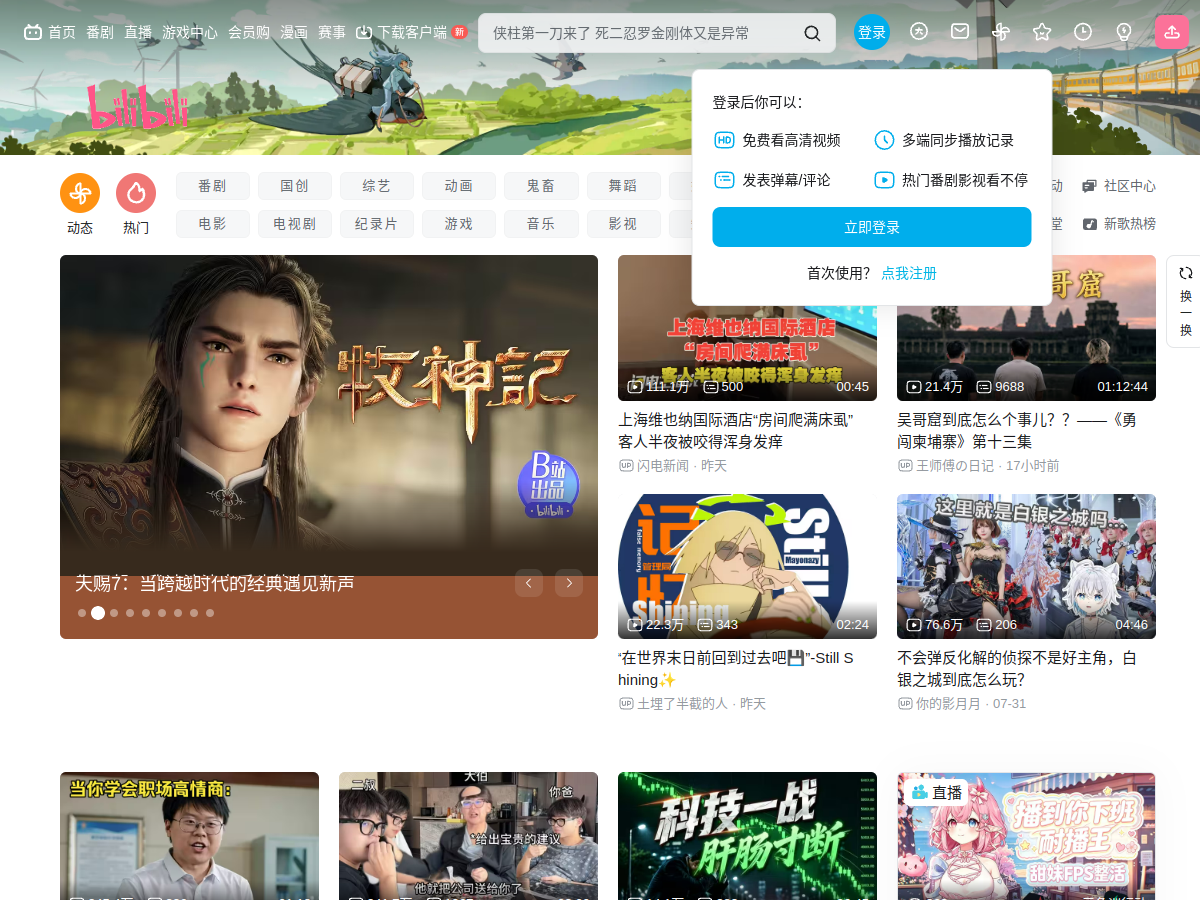1200x900 pixels.
Task: Open the 当你学会职场高情商 video thumbnail
Action: (x=189, y=836)
